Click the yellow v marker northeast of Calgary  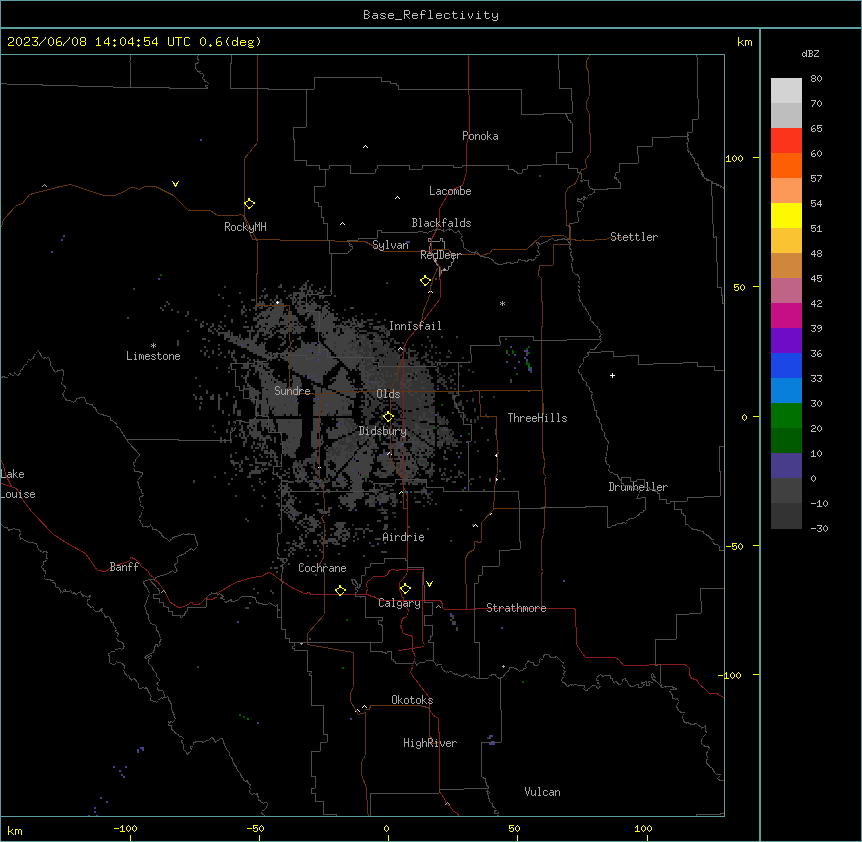pyautogui.click(x=429, y=584)
